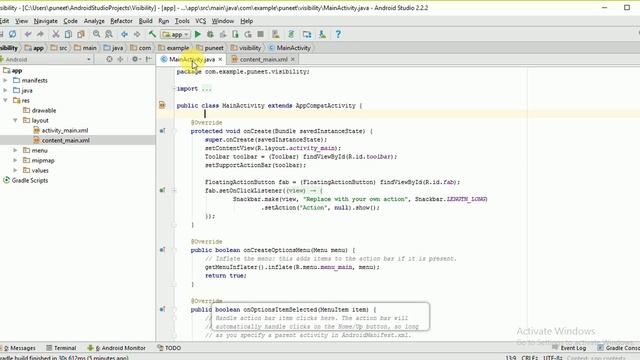
Task: Click the 13:9 cursor position indicator
Action: (511, 358)
